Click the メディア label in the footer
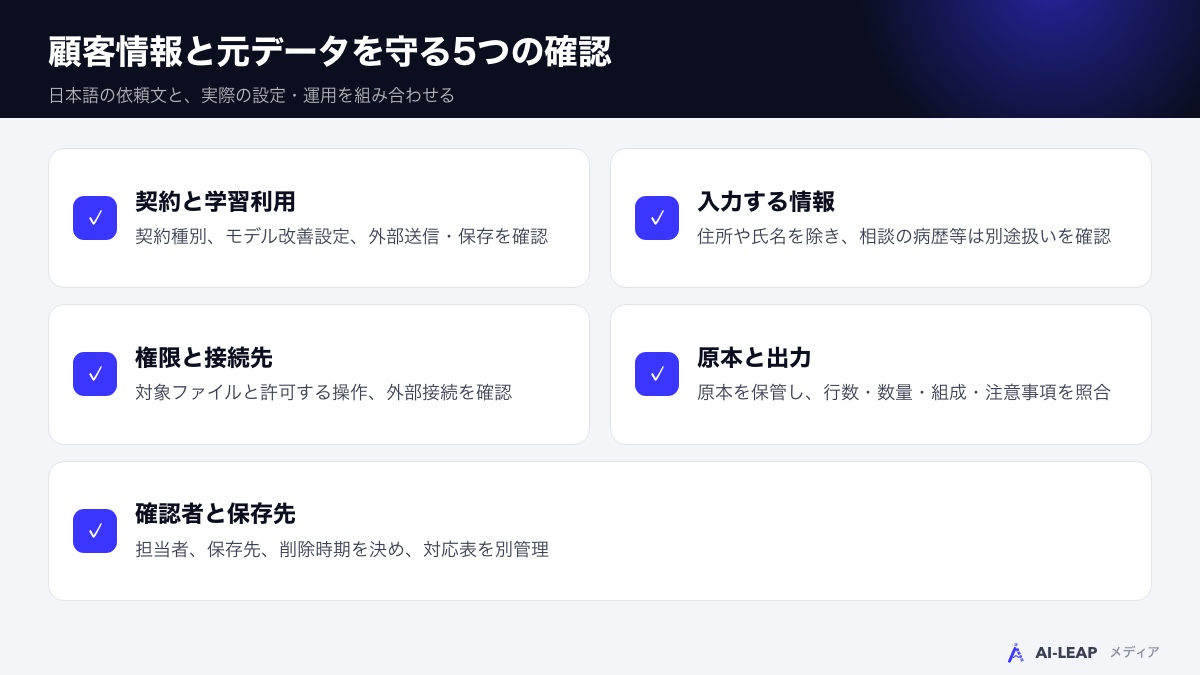1200x675 pixels. (x=1134, y=652)
